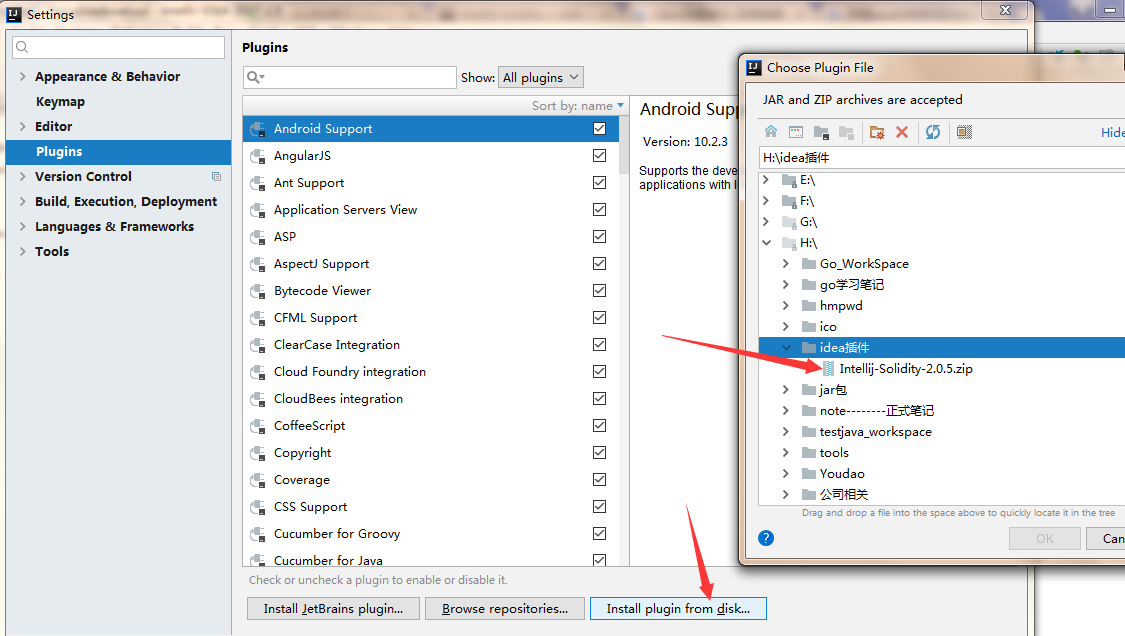Go to home directory in file chooser
1125x636 pixels.
click(x=771, y=132)
